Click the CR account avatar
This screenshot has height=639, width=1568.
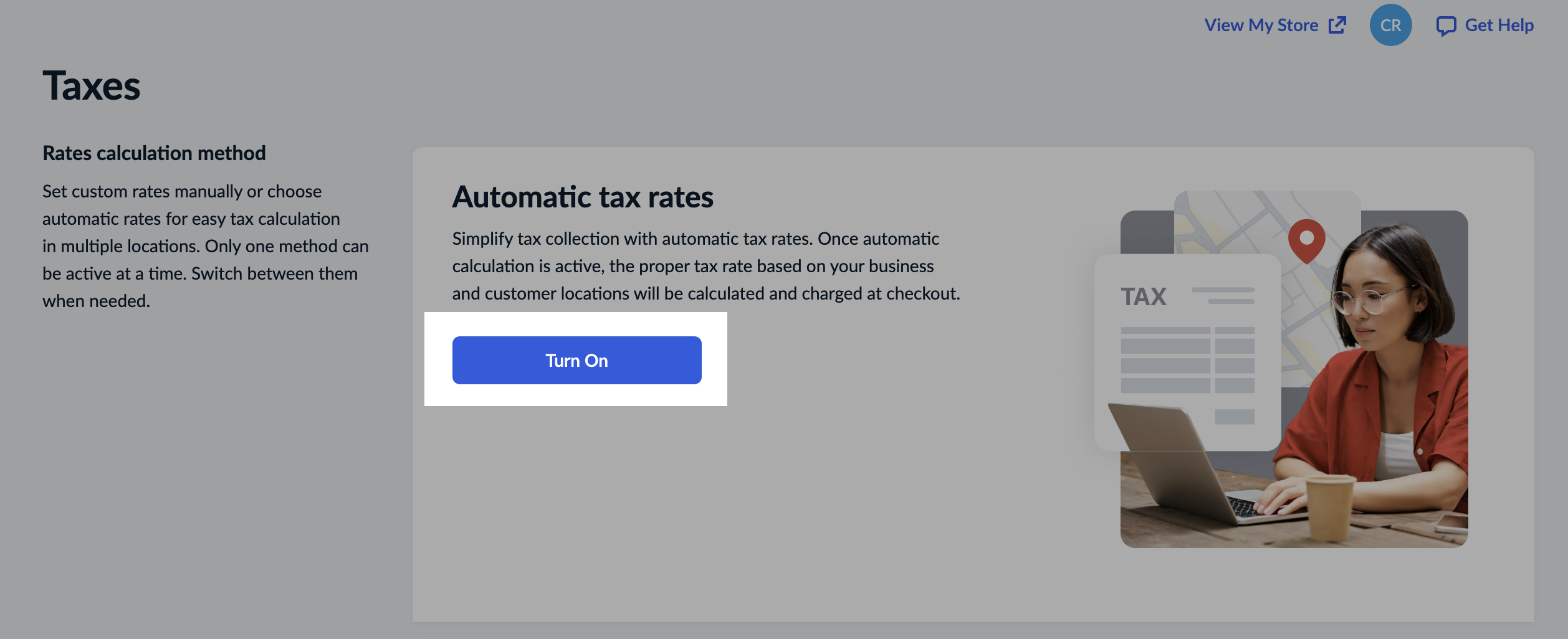pos(1390,25)
